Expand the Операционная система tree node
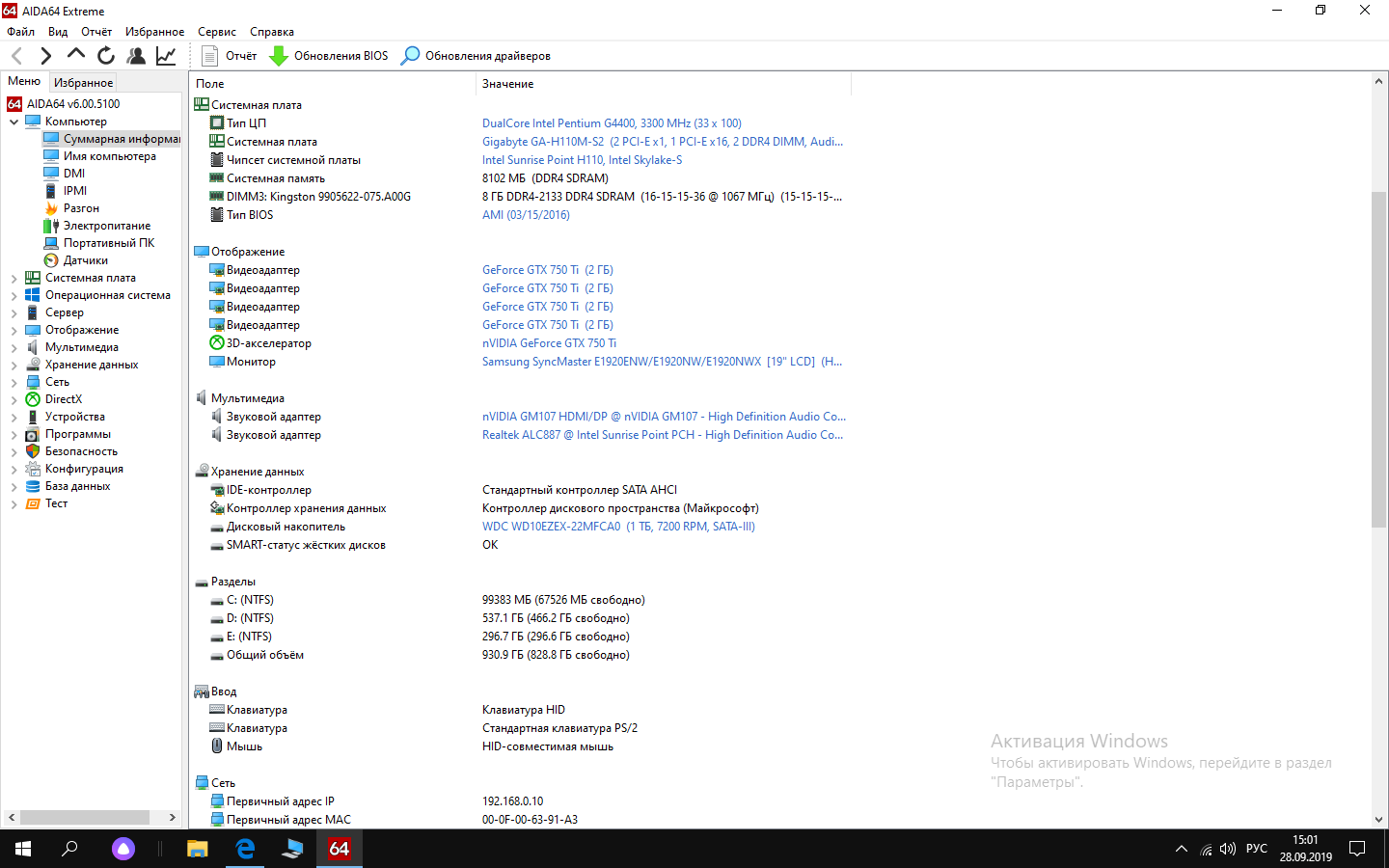The image size is (1389, 868). [x=14, y=295]
